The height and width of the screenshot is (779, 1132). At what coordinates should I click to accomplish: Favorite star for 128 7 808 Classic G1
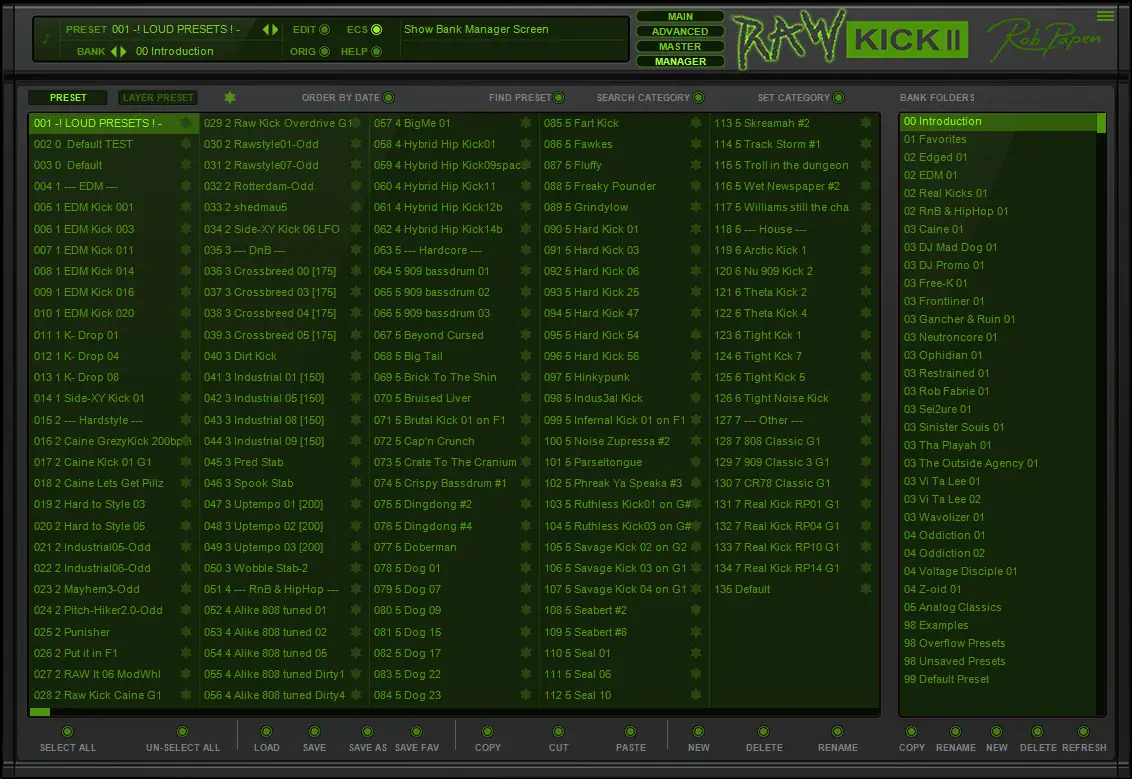point(866,441)
